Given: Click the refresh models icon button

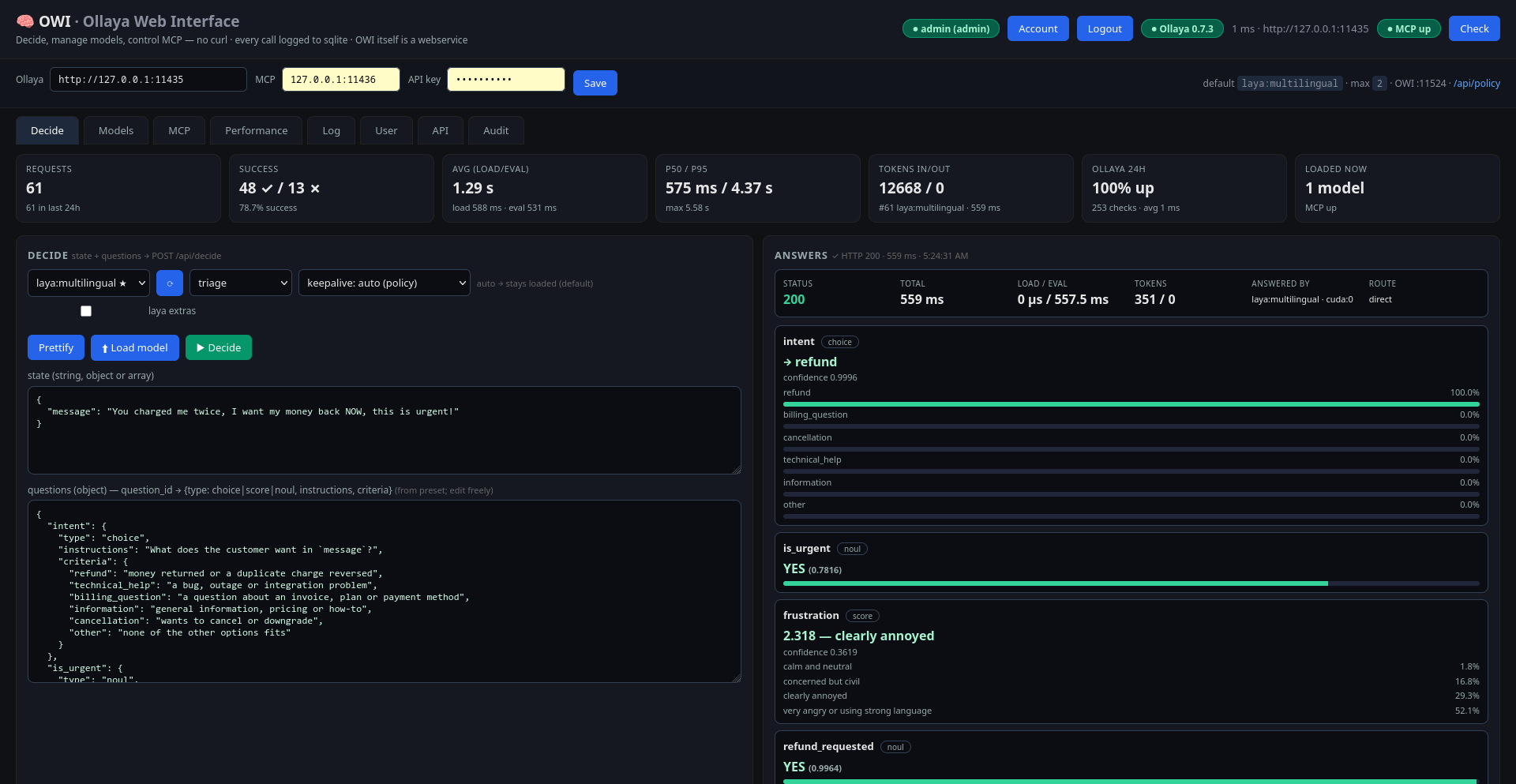Looking at the screenshot, I should pos(170,283).
